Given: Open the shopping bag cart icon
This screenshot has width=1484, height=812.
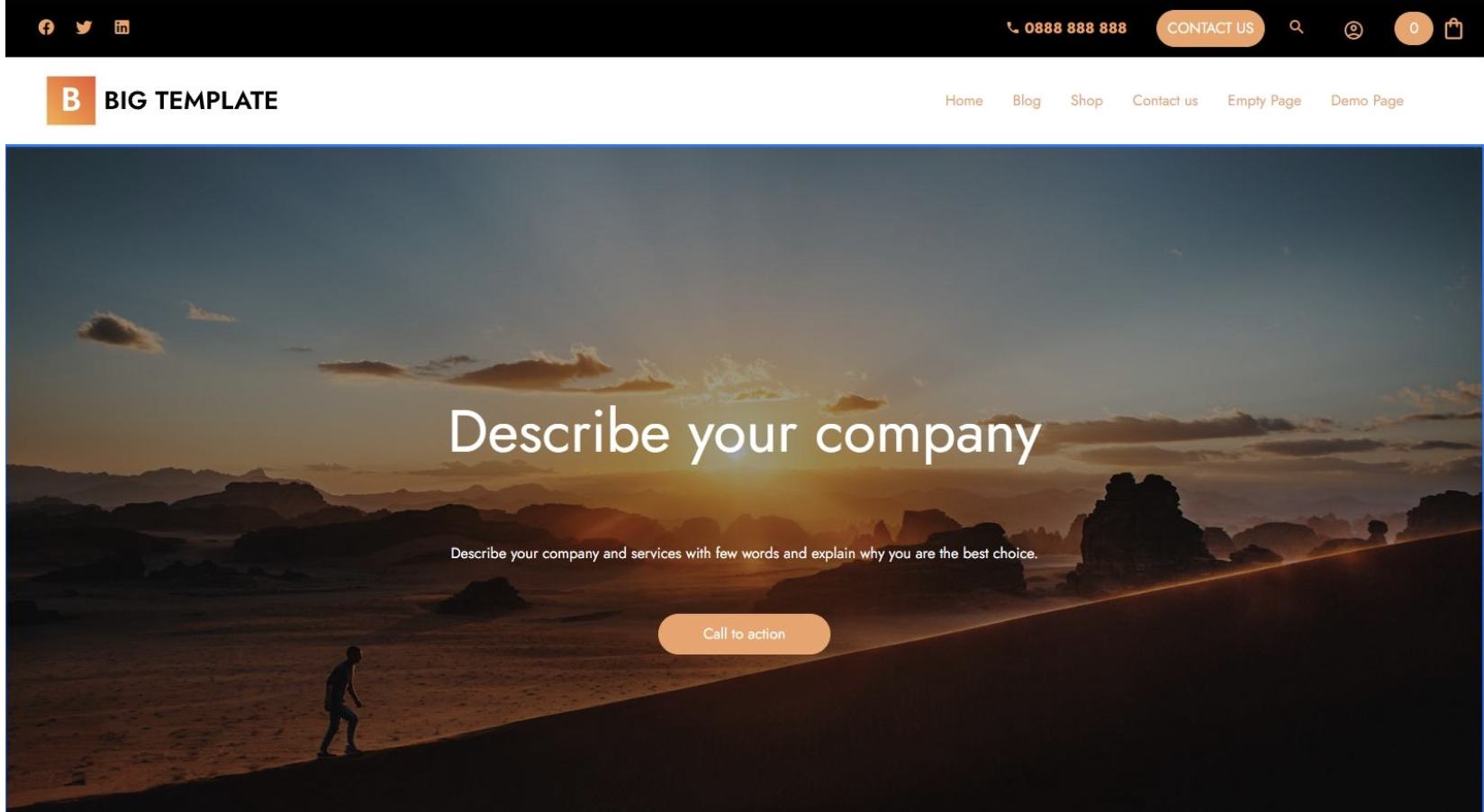Looking at the screenshot, I should [1453, 29].
